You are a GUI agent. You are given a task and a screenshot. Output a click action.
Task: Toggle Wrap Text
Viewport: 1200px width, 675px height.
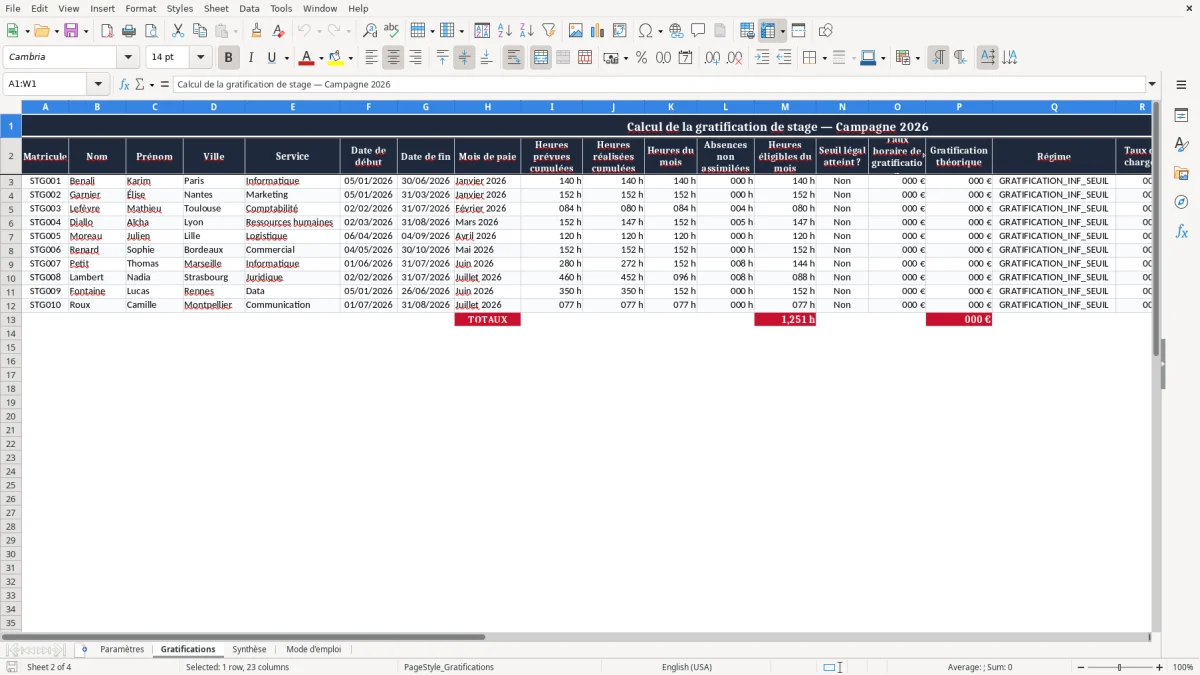coord(514,58)
